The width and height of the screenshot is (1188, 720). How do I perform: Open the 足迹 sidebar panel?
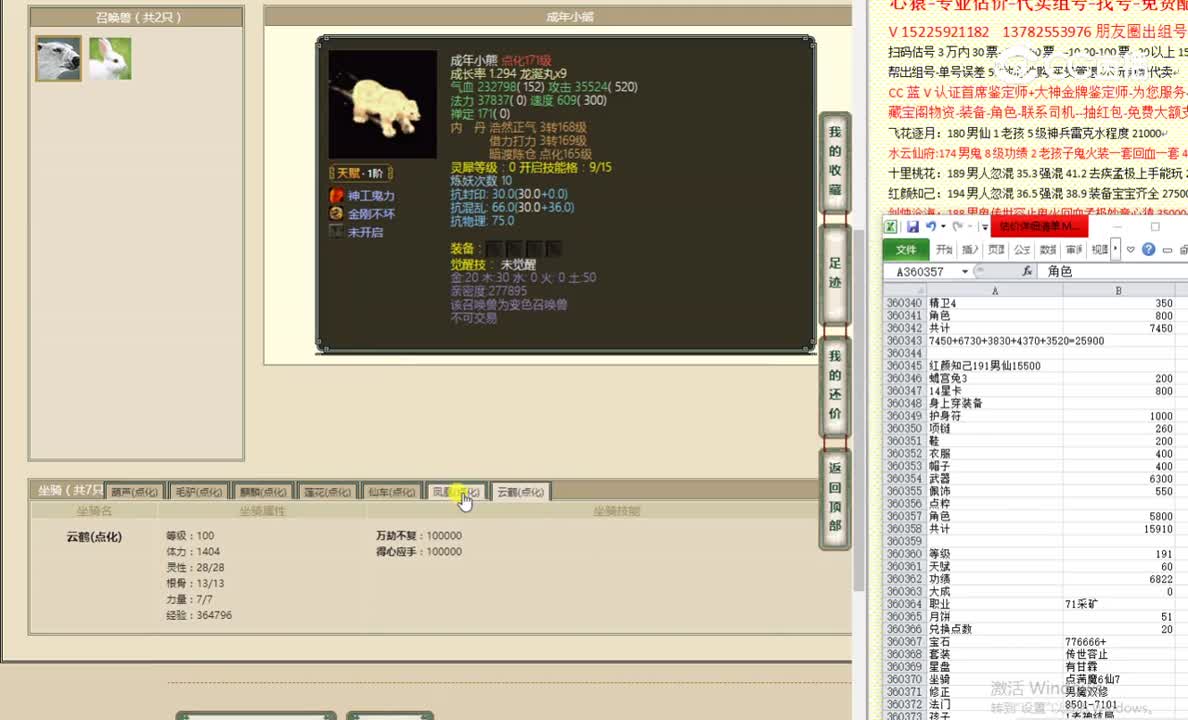point(835,270)
